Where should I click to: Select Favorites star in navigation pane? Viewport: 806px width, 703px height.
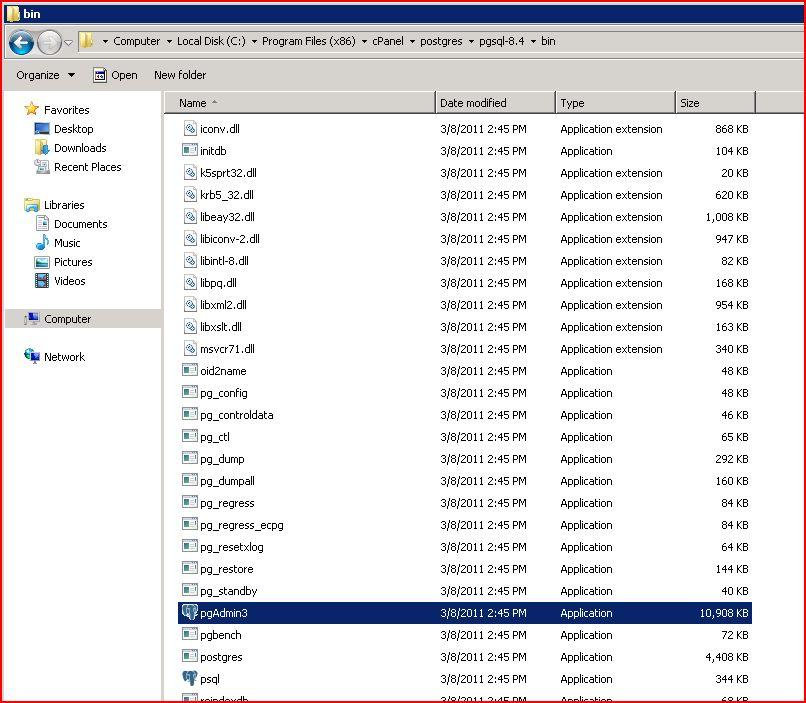(x=31, y=109)
